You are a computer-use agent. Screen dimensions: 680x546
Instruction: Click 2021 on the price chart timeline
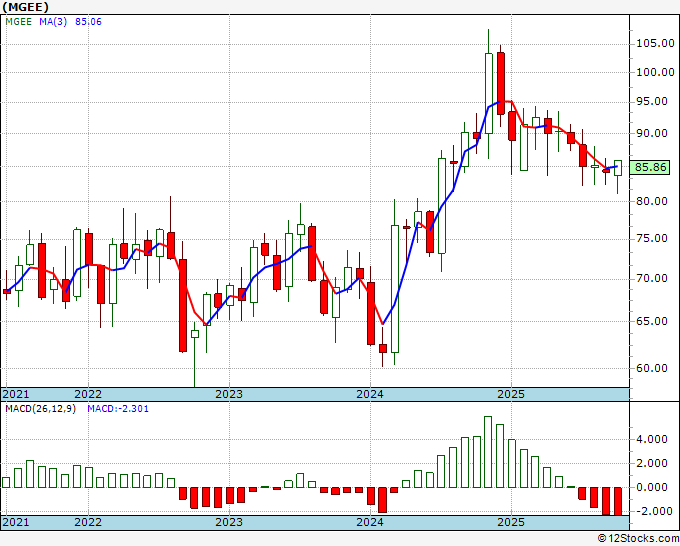point(17,394)
